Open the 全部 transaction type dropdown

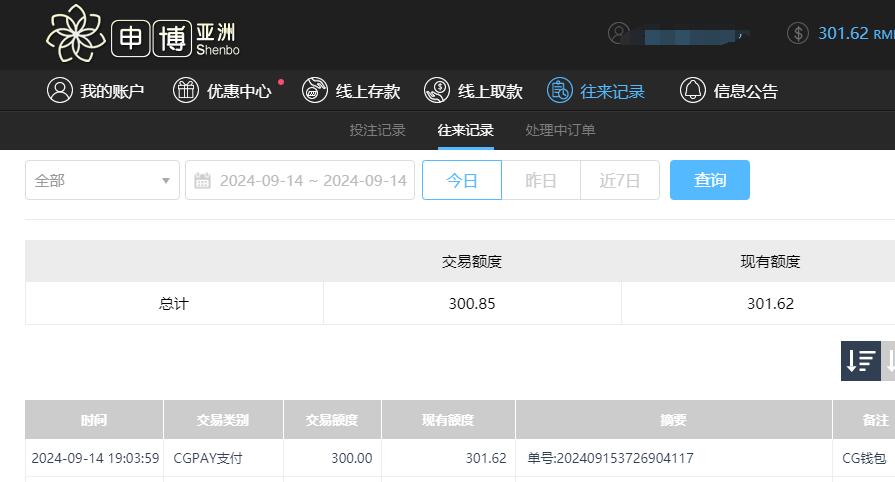(x=102, y=180)
